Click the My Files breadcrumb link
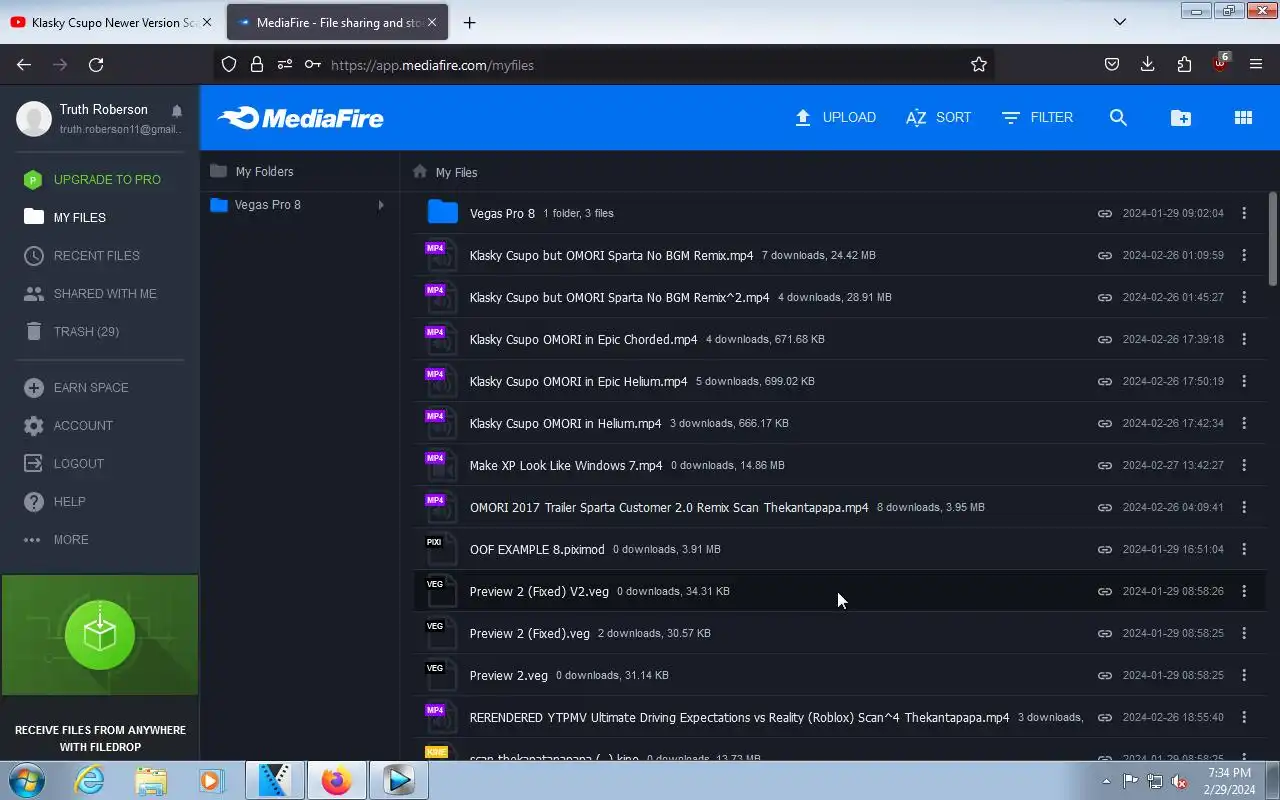Viewport: 1280px width, 800px height. click(456, 172)
